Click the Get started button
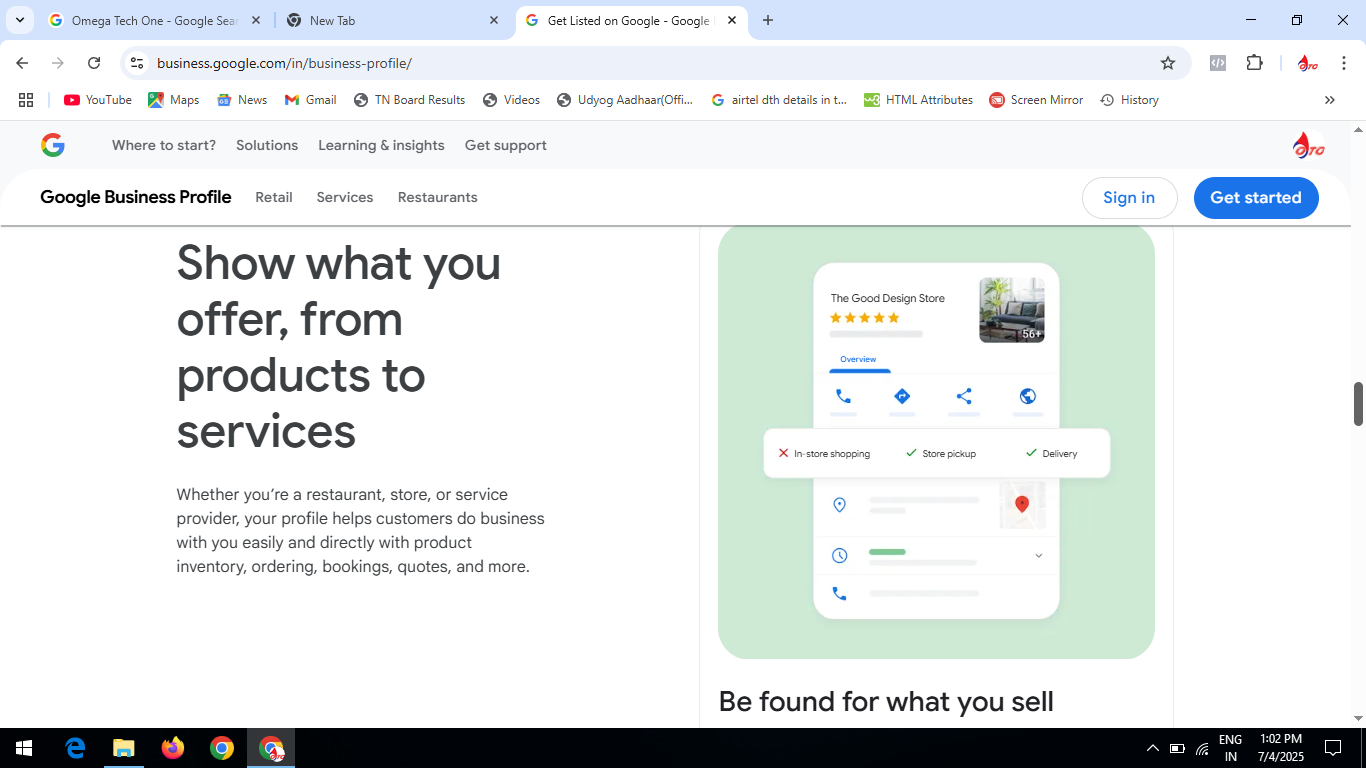The height and width of the screenshot is (768, 1366). tap(1255, 198)
